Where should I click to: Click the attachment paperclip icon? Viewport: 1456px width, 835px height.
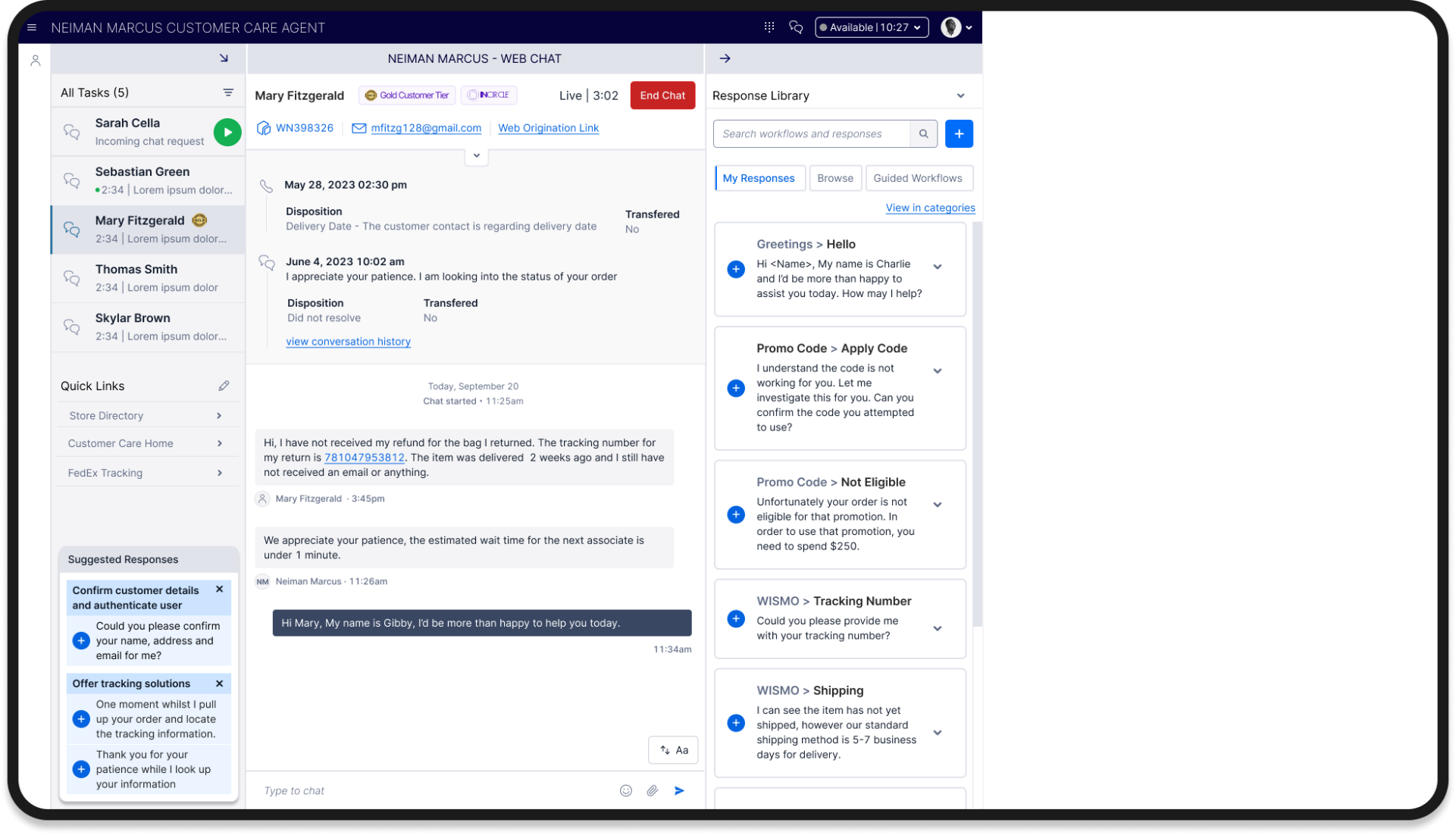tap(652, 790)
